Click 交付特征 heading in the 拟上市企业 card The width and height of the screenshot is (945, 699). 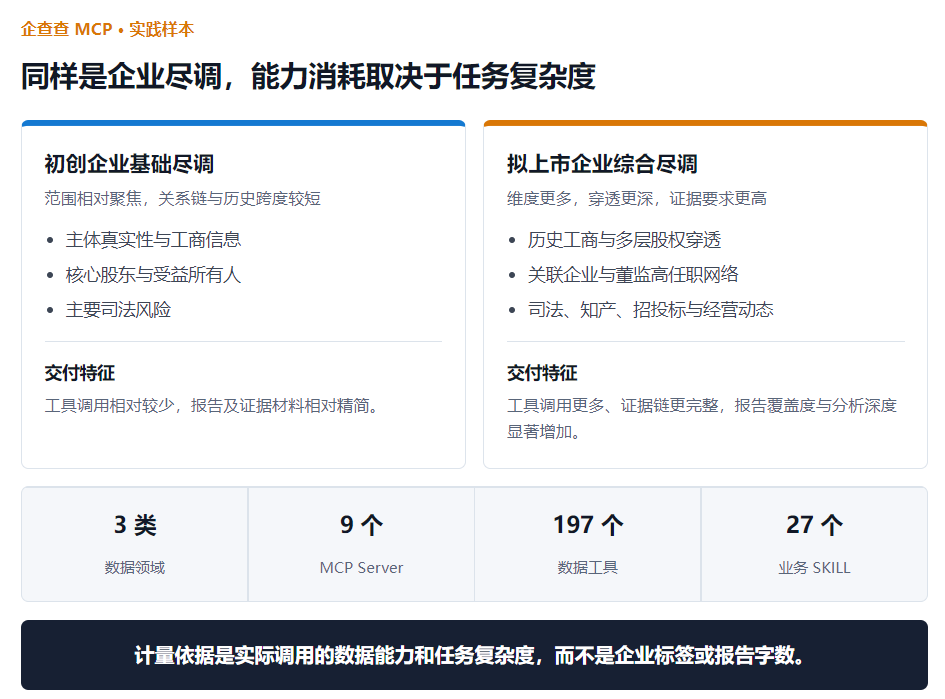[x=542, y=373]
